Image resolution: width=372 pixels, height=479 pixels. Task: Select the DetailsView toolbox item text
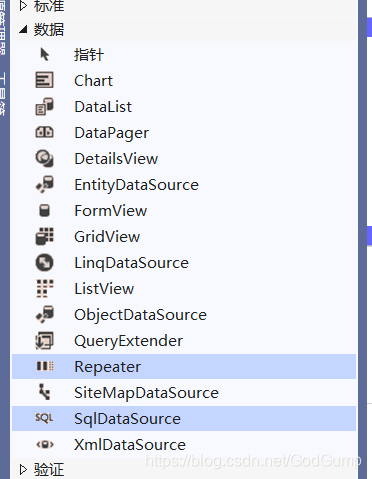[x=116, y=159]
